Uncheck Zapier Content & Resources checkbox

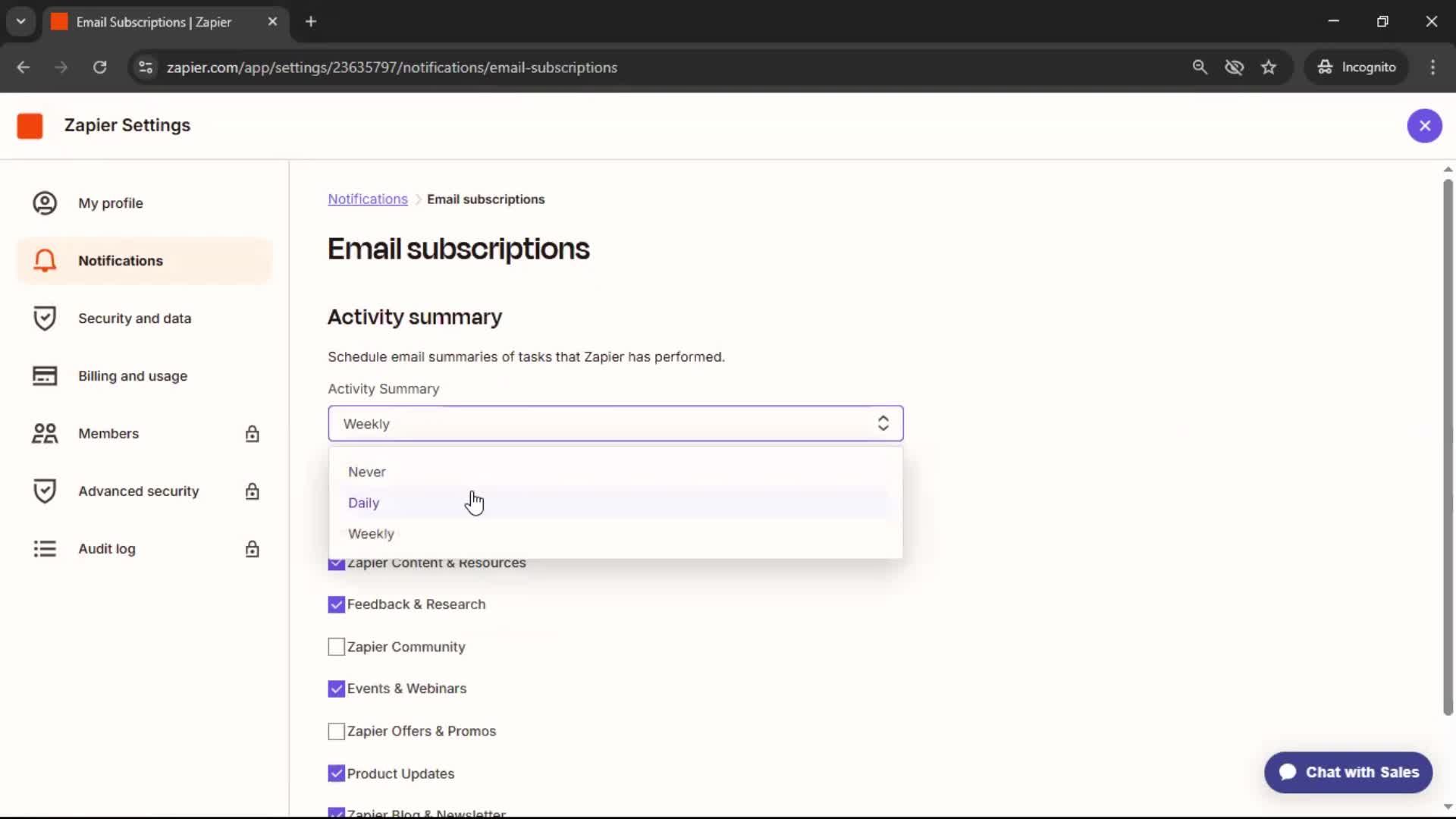pos(336,563)
